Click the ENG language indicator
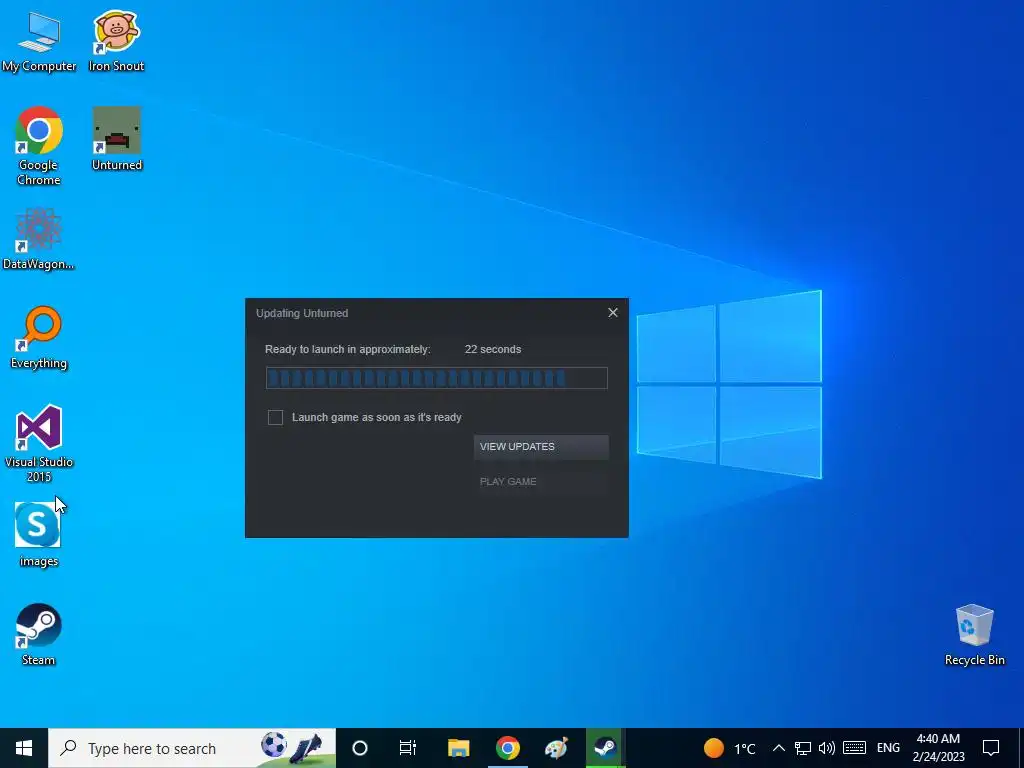 point(888,748)
